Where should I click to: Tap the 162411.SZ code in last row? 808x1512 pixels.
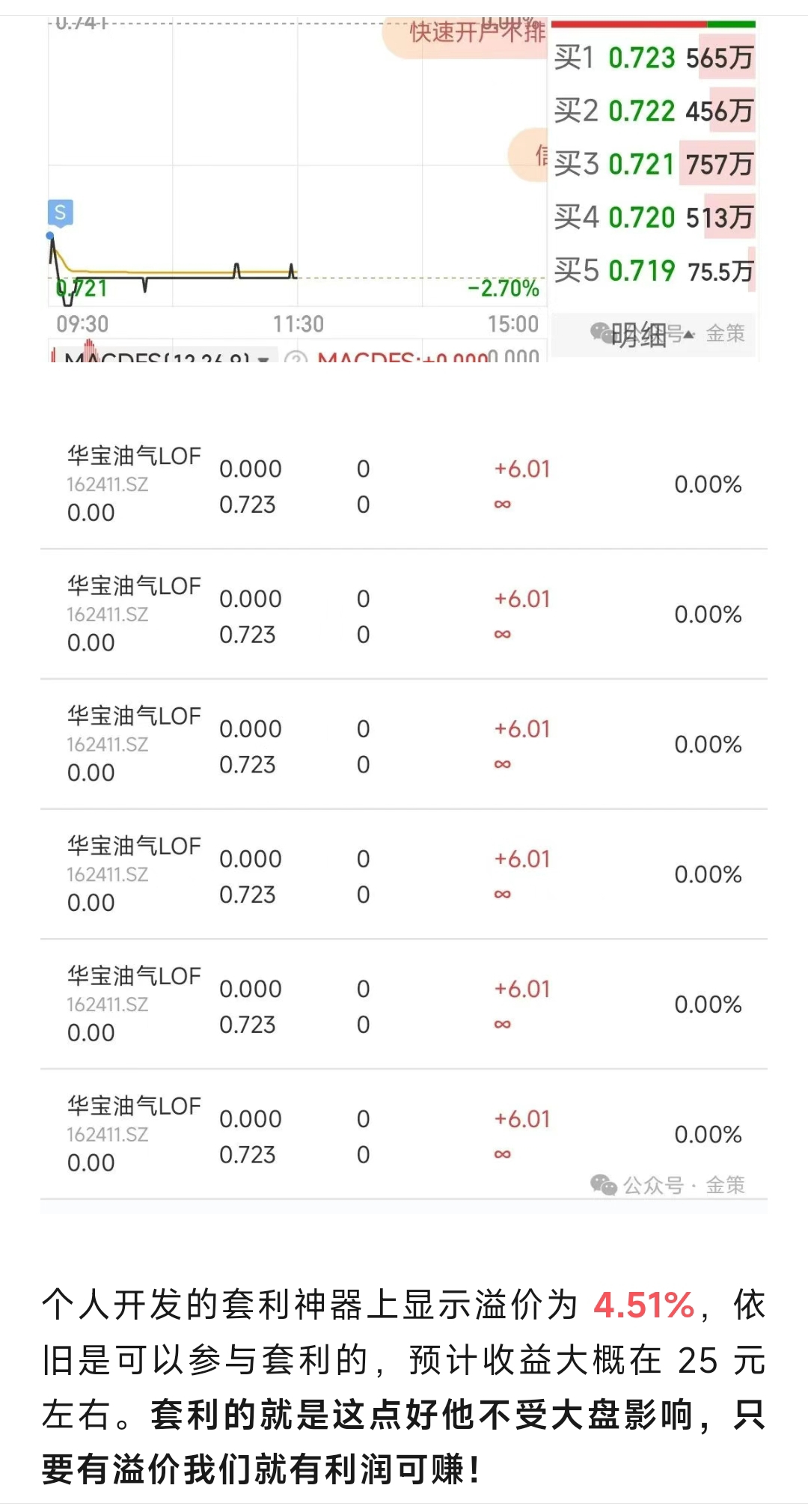coord(108,1135)
